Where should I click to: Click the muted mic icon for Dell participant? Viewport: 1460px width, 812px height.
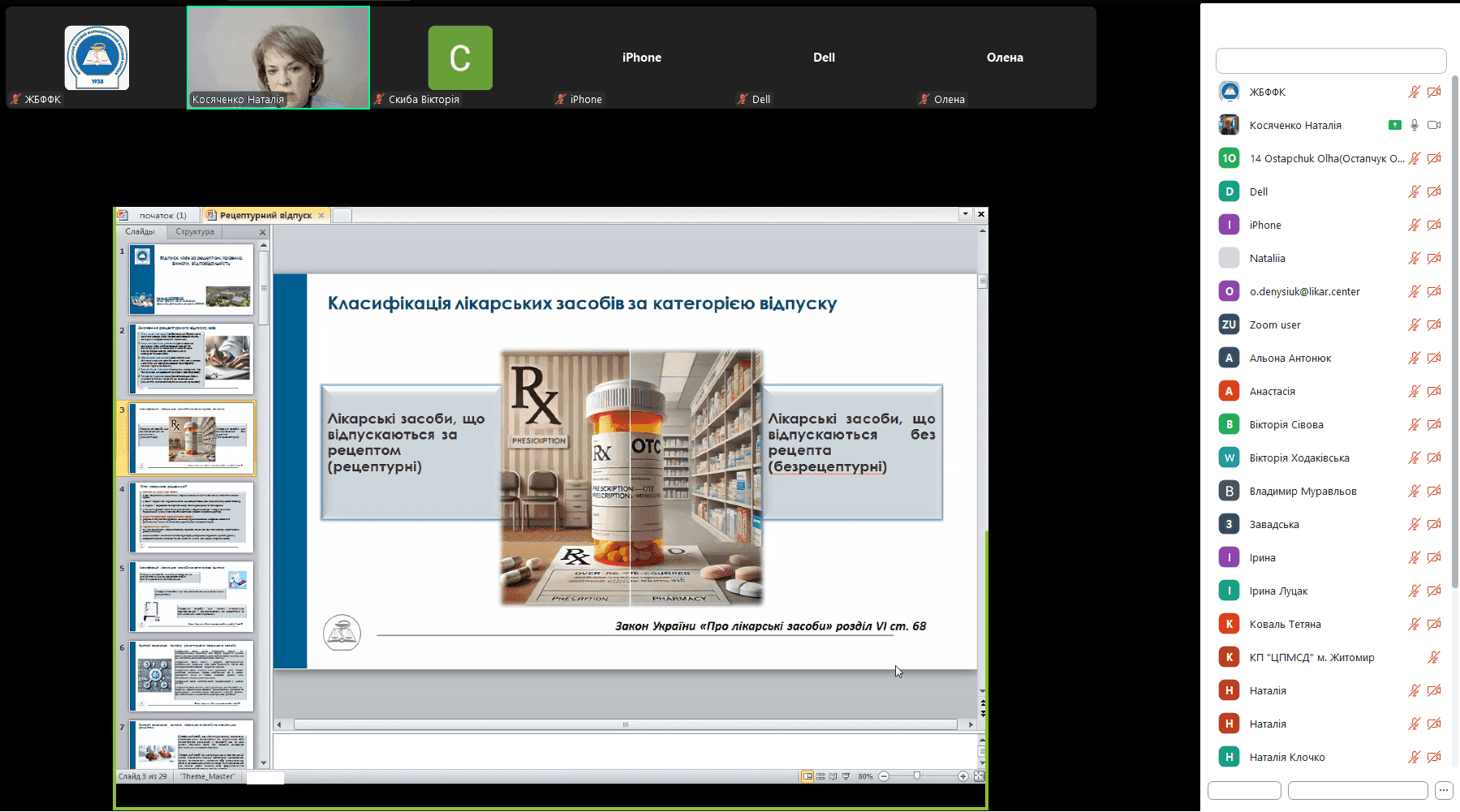(1414, 191)
